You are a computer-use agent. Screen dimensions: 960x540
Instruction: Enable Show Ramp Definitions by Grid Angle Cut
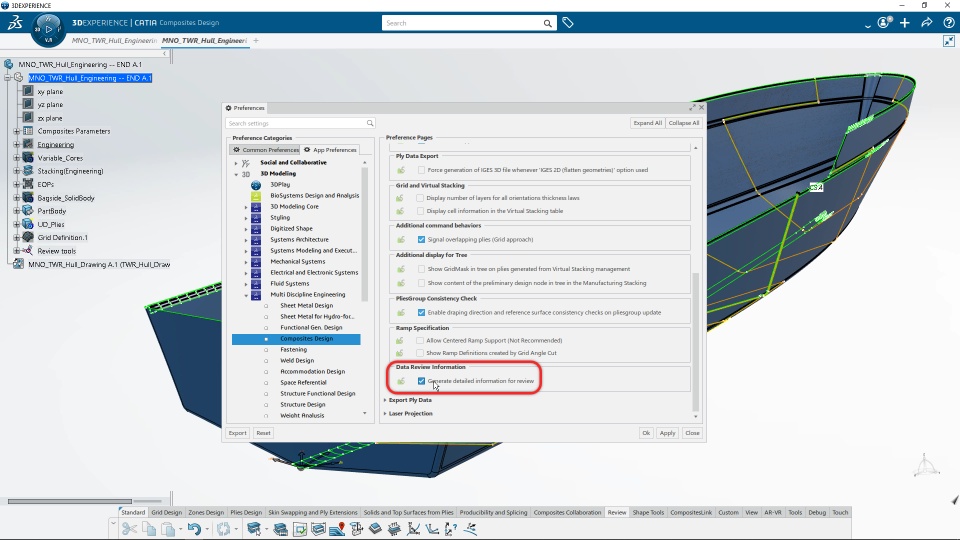[420, 353]
